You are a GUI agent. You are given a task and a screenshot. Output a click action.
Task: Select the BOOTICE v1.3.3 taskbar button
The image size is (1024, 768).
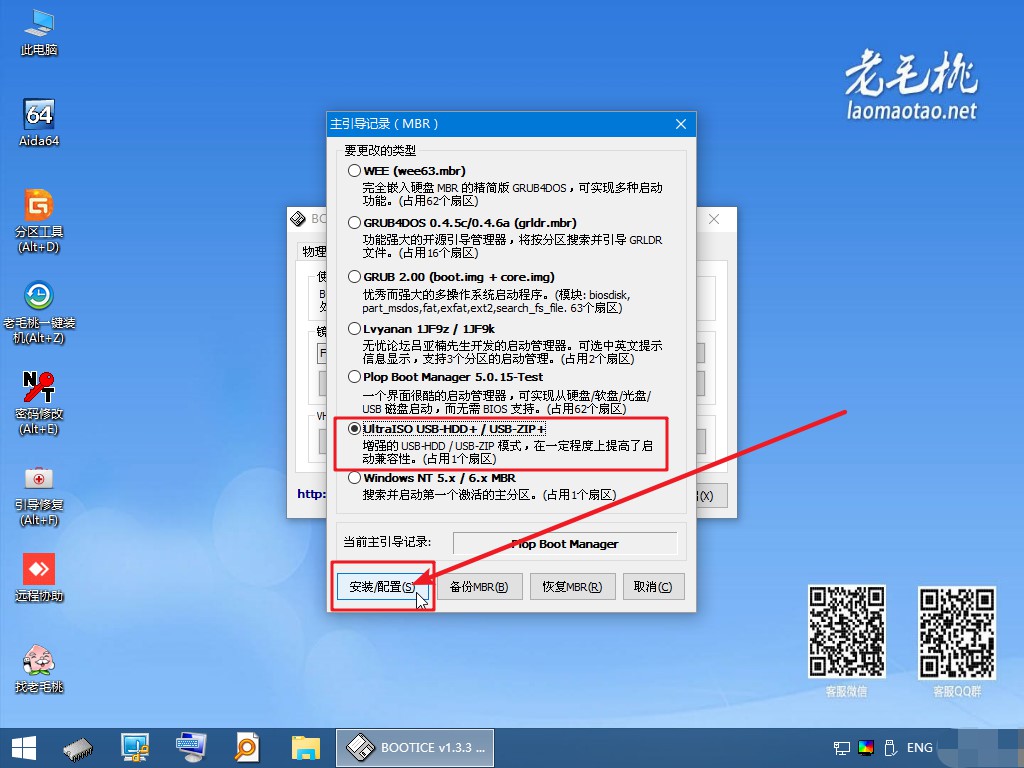tap(415, 748)
